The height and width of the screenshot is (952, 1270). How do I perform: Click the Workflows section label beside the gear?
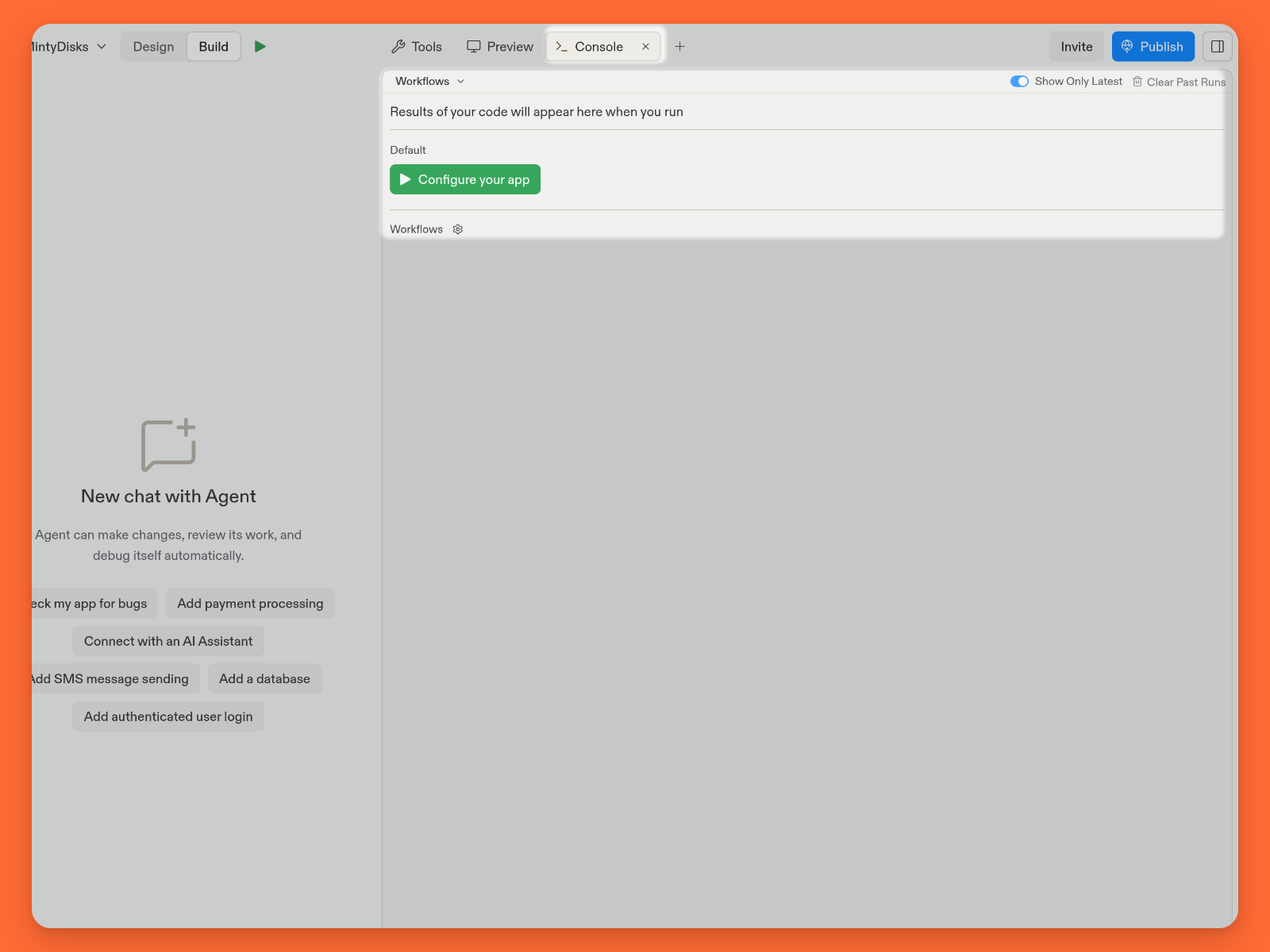[x=417, y=229]
